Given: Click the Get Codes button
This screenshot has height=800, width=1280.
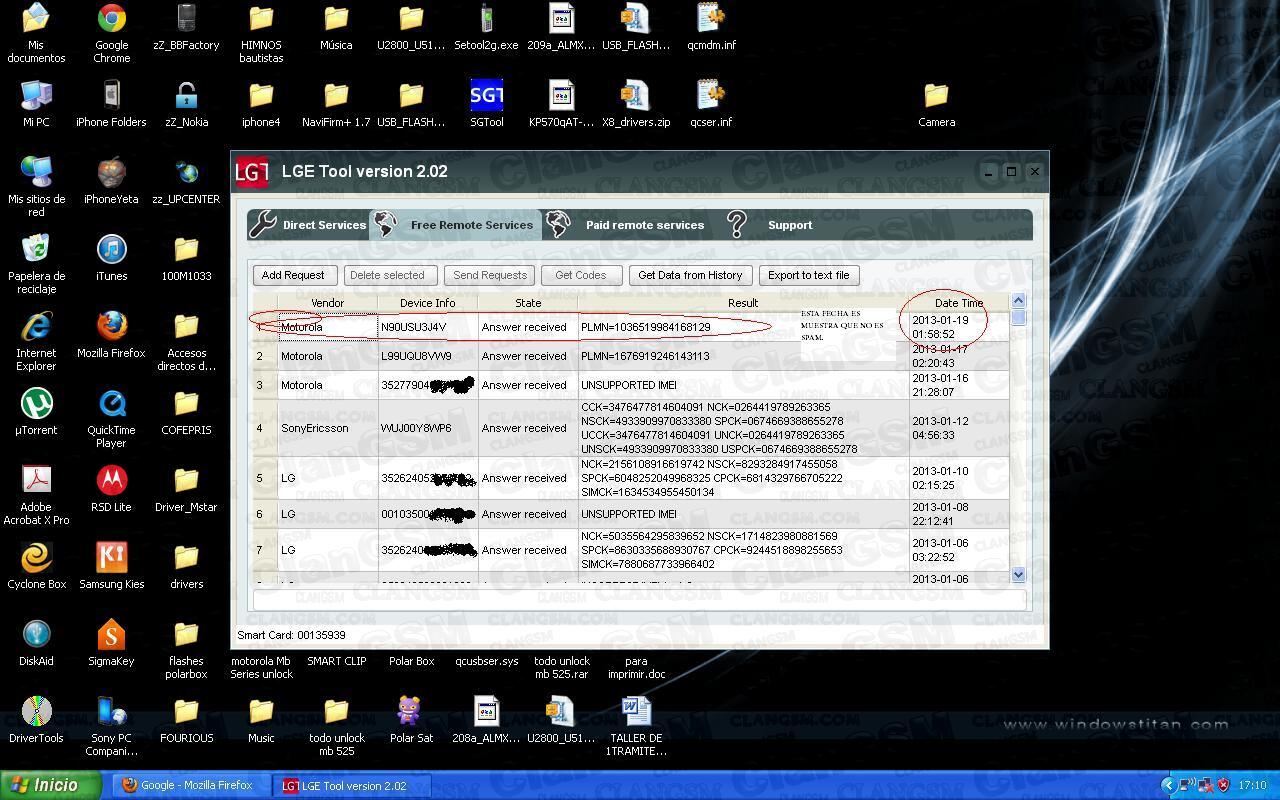Looking at the screenshot, I should pyautogui.click(x=581, y=275).
